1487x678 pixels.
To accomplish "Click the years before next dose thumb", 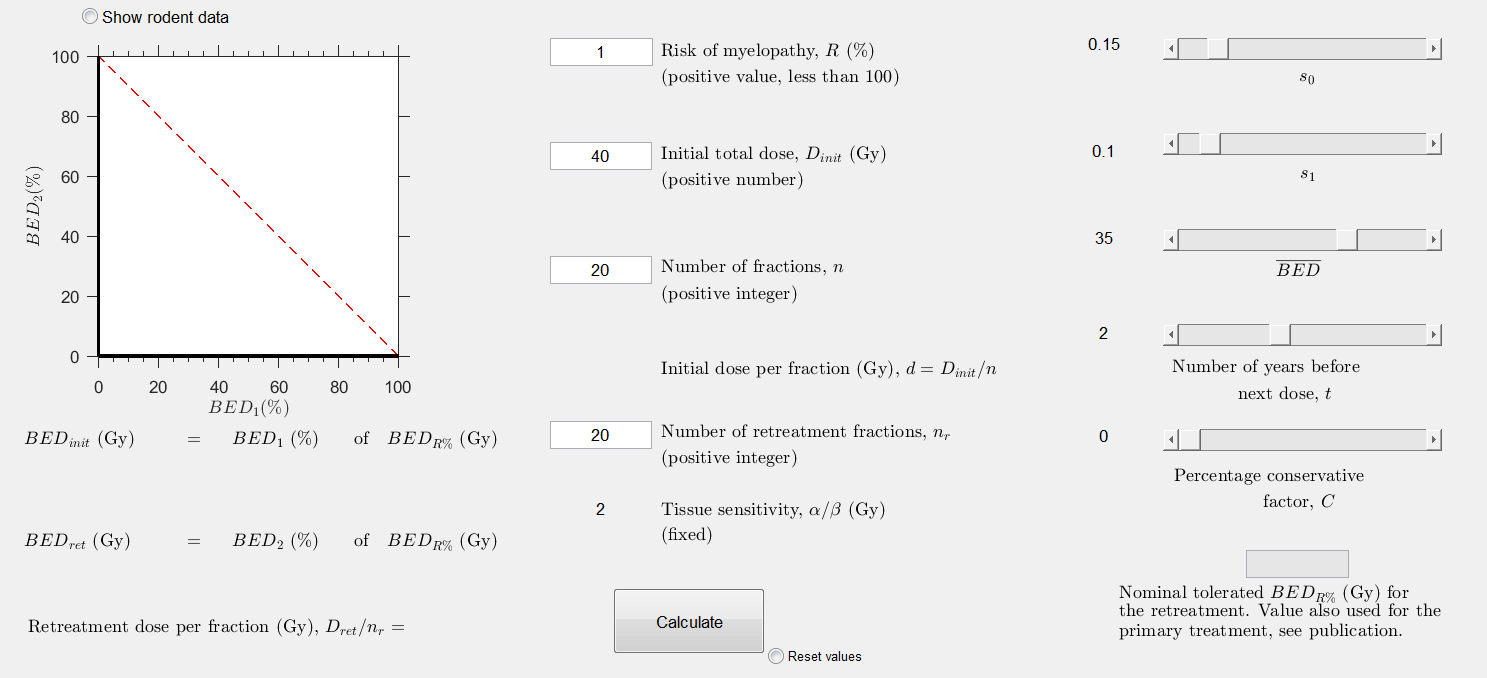I will (x=1280, y=334).
